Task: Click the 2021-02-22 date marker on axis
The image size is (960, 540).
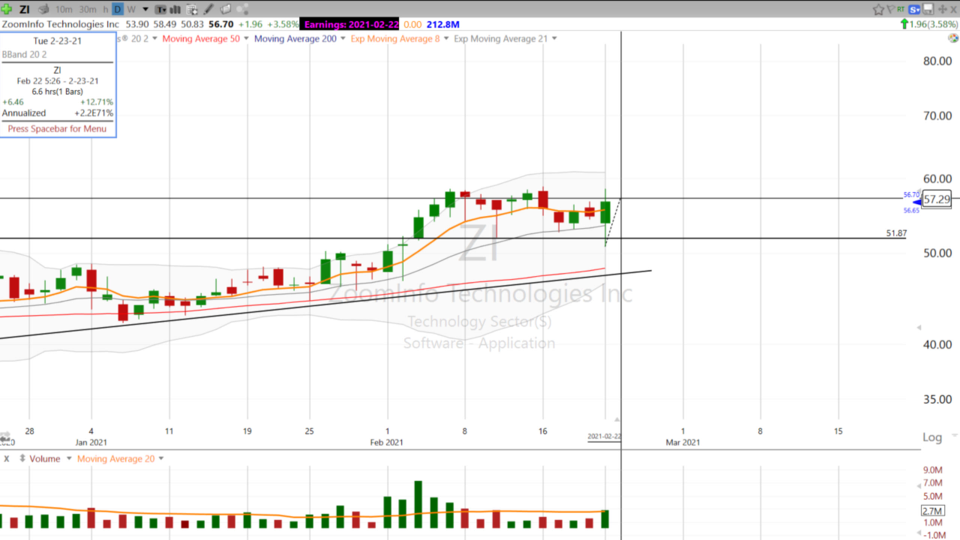Action: pyautogui.click(x=604, y=437)
